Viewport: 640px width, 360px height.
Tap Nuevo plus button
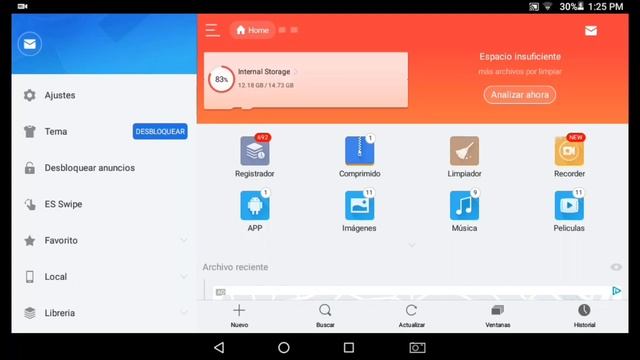tap(239, 316)
